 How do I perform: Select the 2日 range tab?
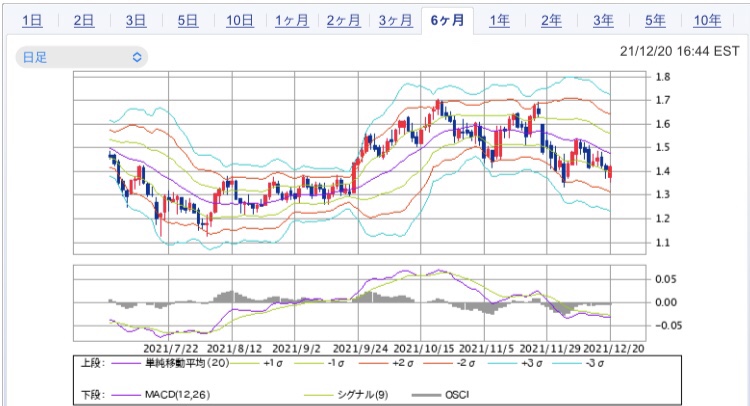click(84, 20)
